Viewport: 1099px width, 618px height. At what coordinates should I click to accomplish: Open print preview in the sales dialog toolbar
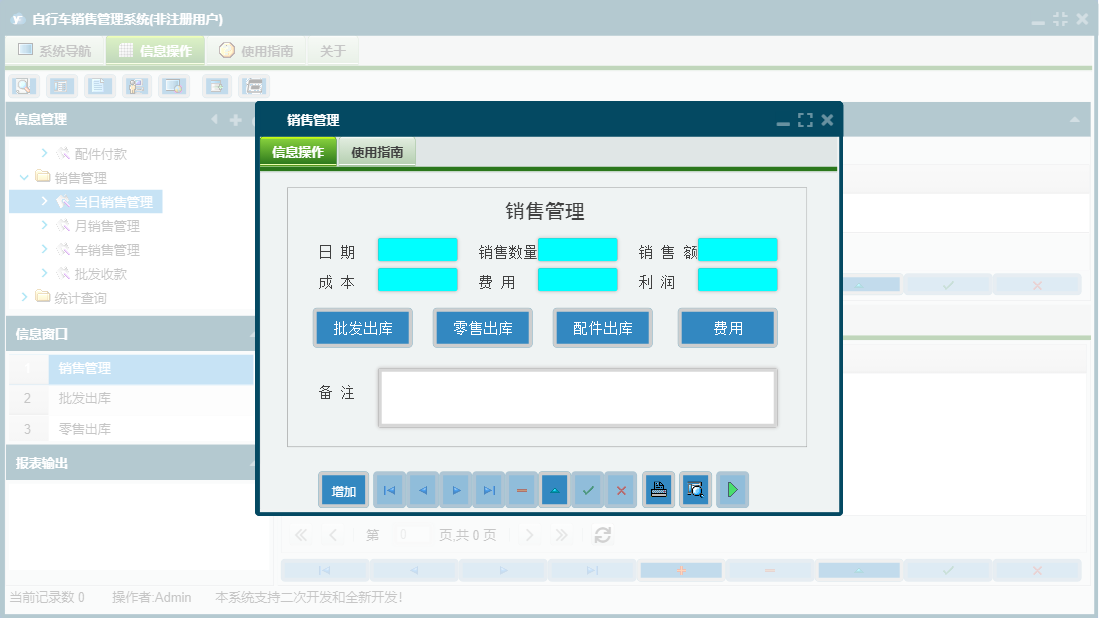tap(695, 489)
